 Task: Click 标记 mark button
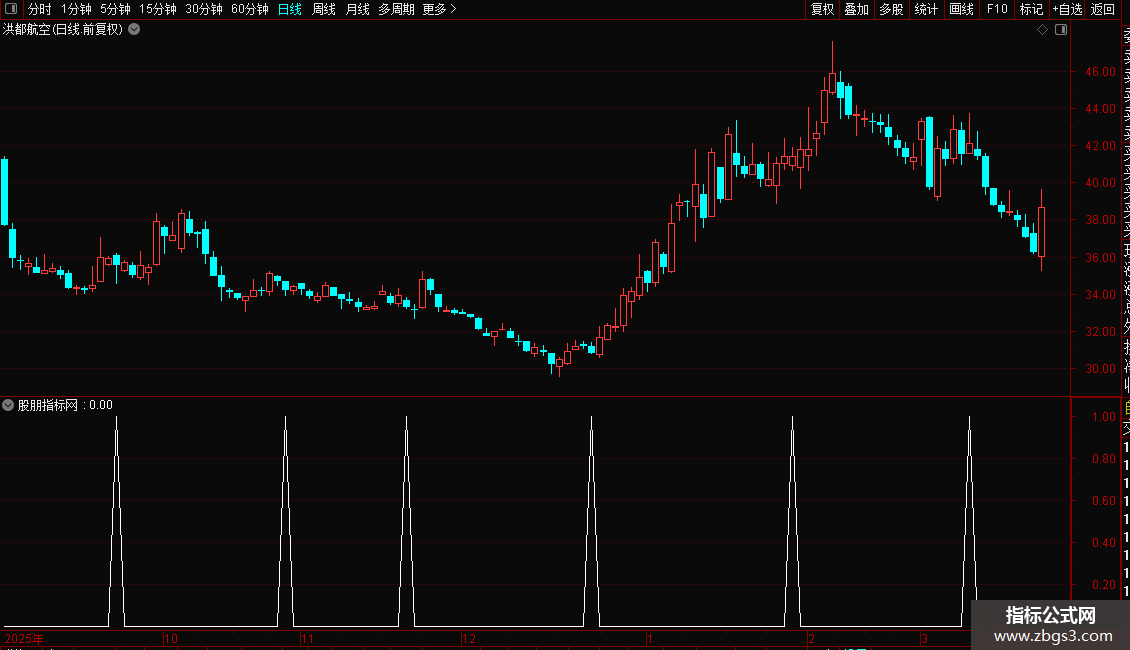(x=1031, y=9)
